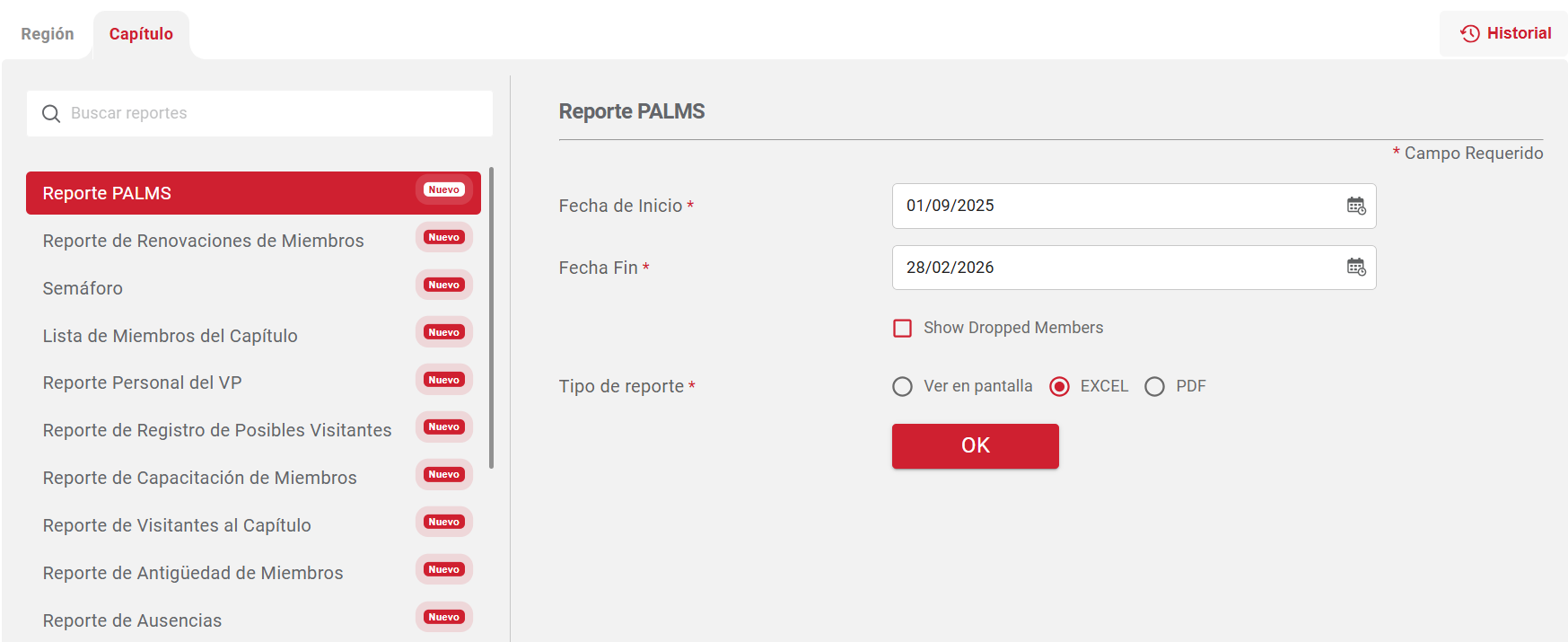Click the Historial clock icon

pos(1469,33)
